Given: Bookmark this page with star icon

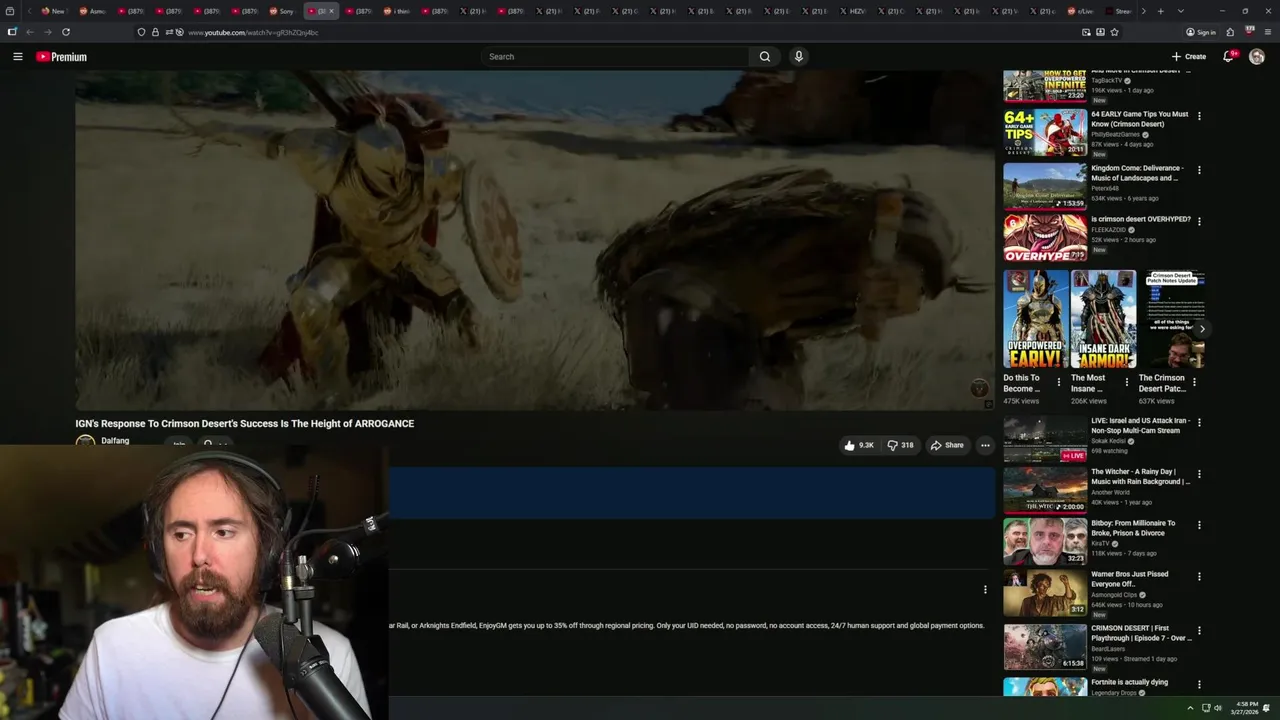Looking at the screenshot, I should pos(1114,32).
